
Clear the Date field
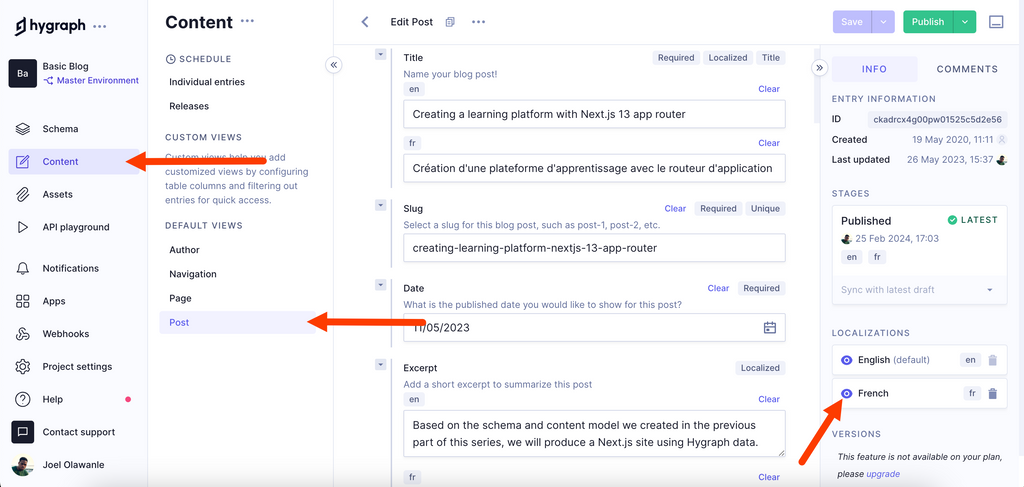point(718,288)
